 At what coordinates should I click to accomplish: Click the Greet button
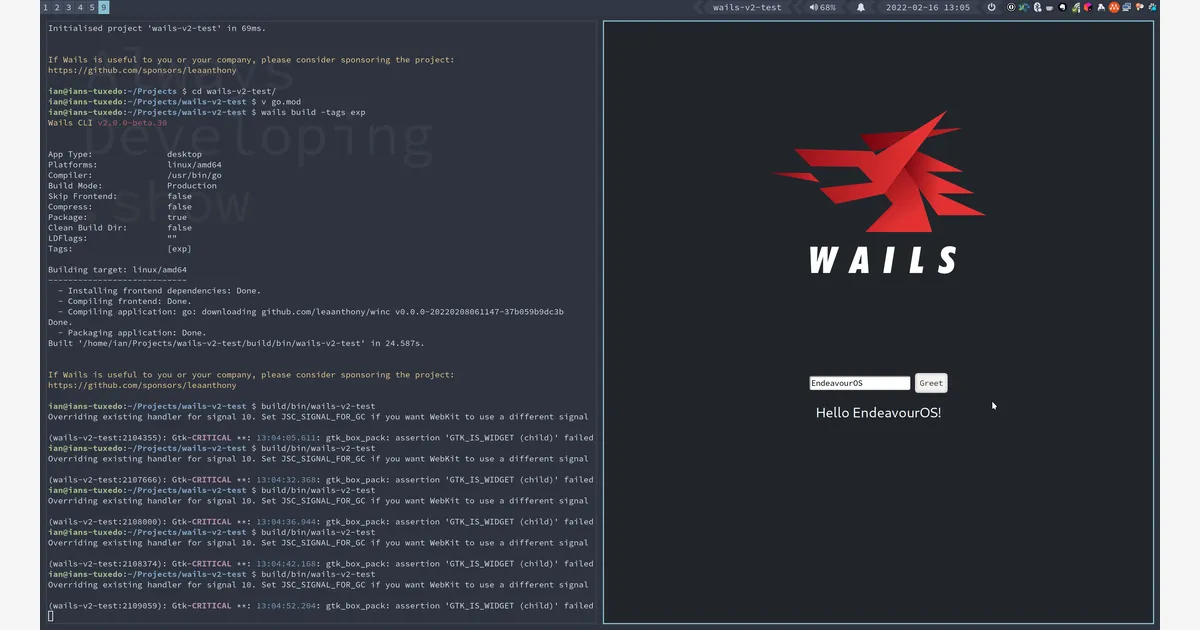[931, 383]
